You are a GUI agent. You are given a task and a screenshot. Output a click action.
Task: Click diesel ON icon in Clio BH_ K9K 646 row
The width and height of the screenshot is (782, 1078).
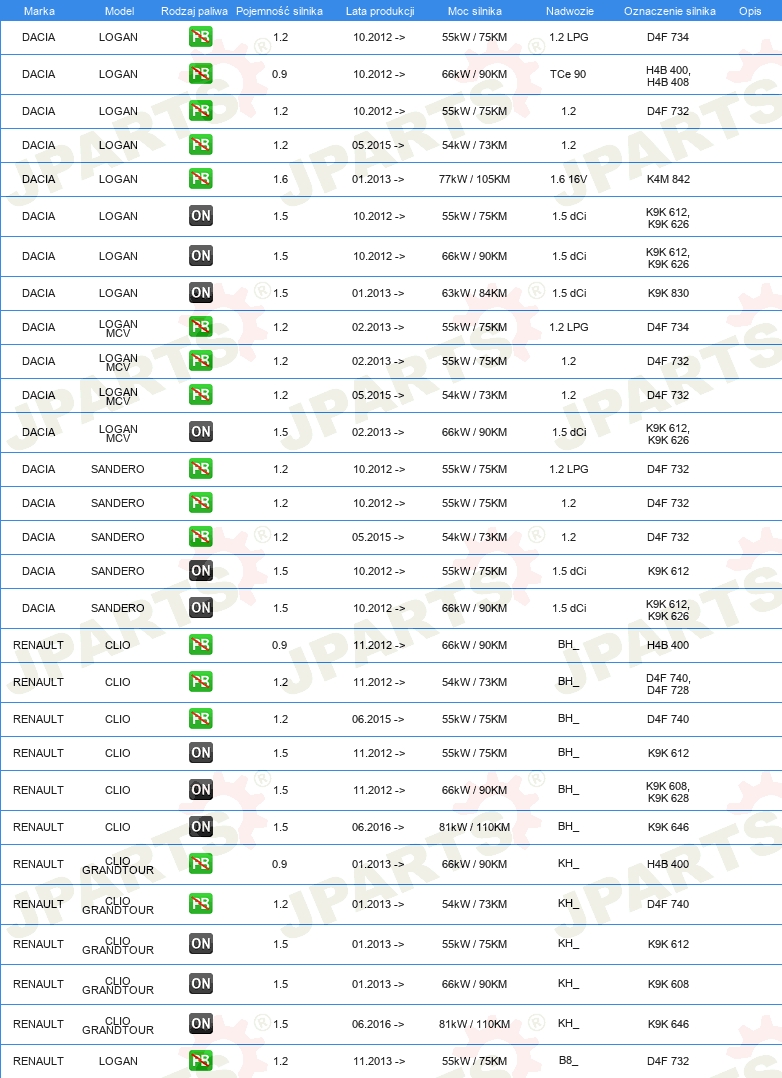pos(201,827)
